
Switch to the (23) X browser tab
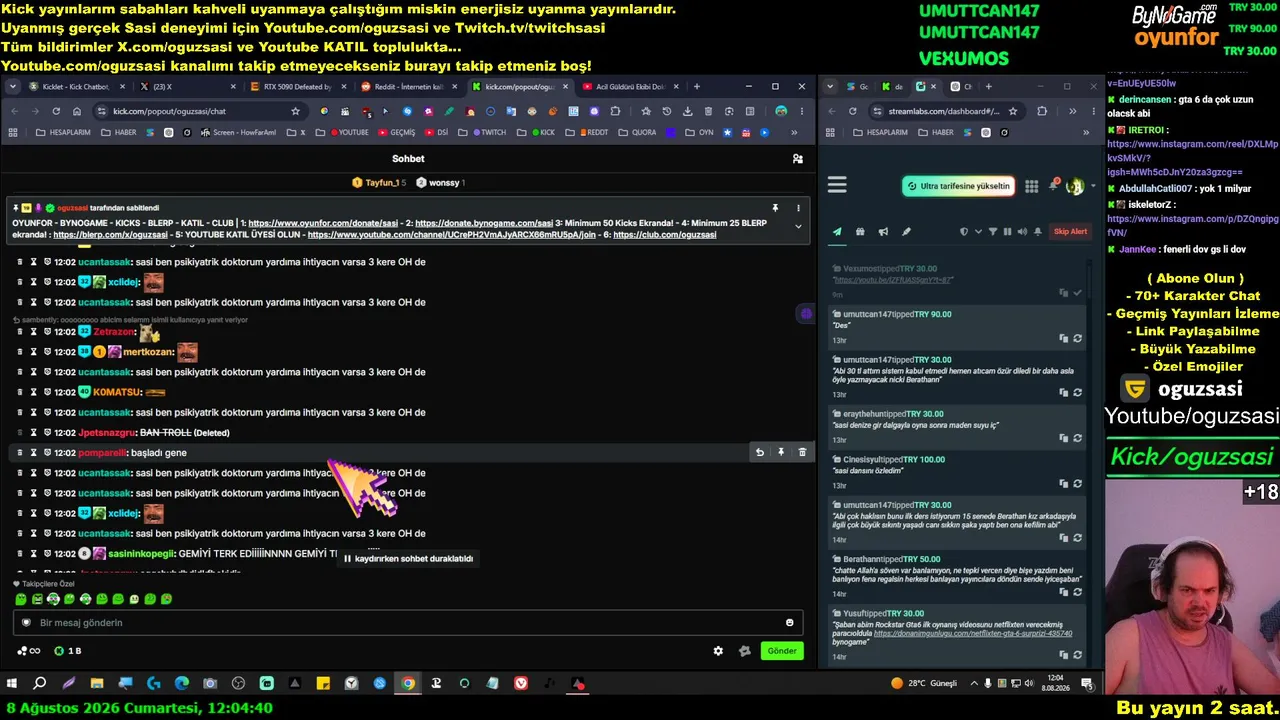coord(185,87)
